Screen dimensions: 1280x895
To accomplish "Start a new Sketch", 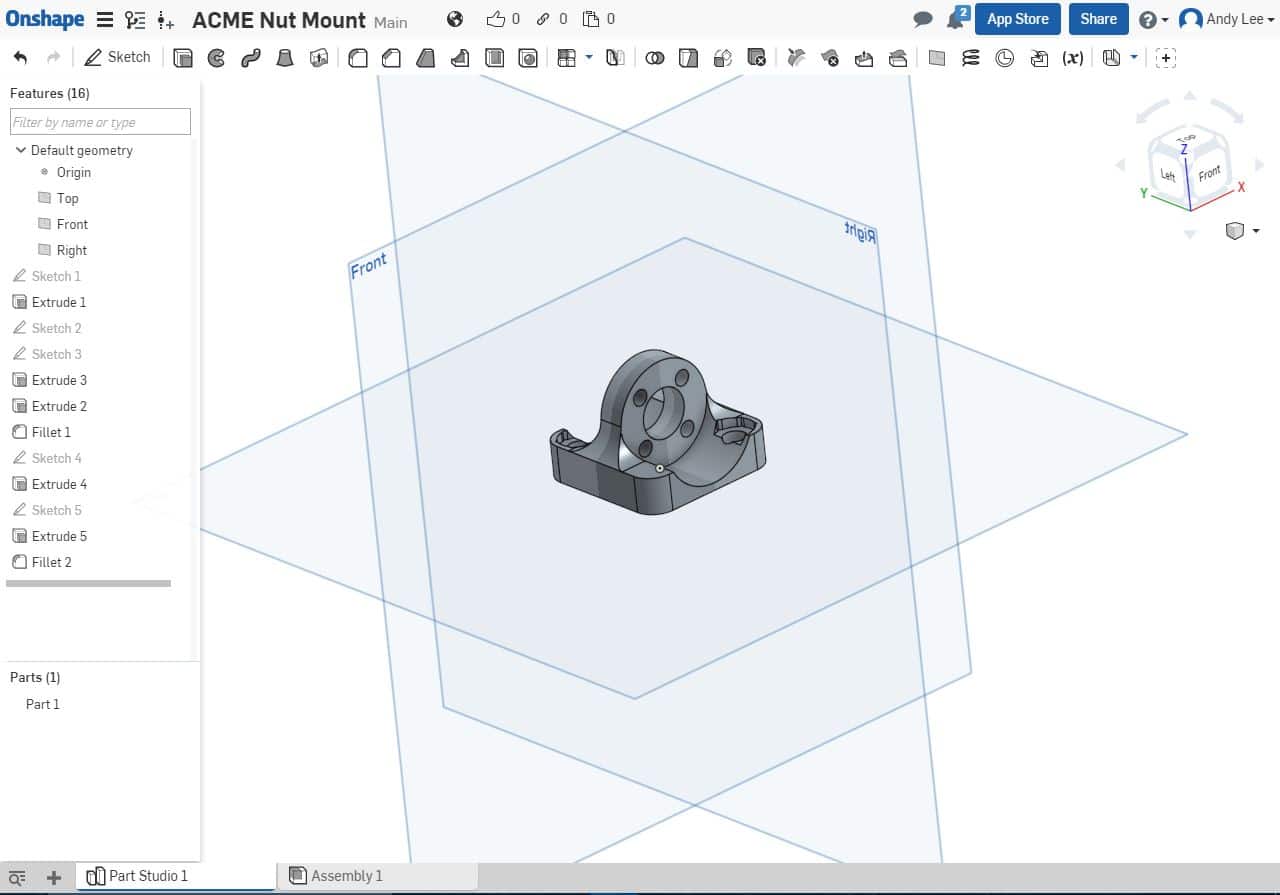I will click(117, 57).
